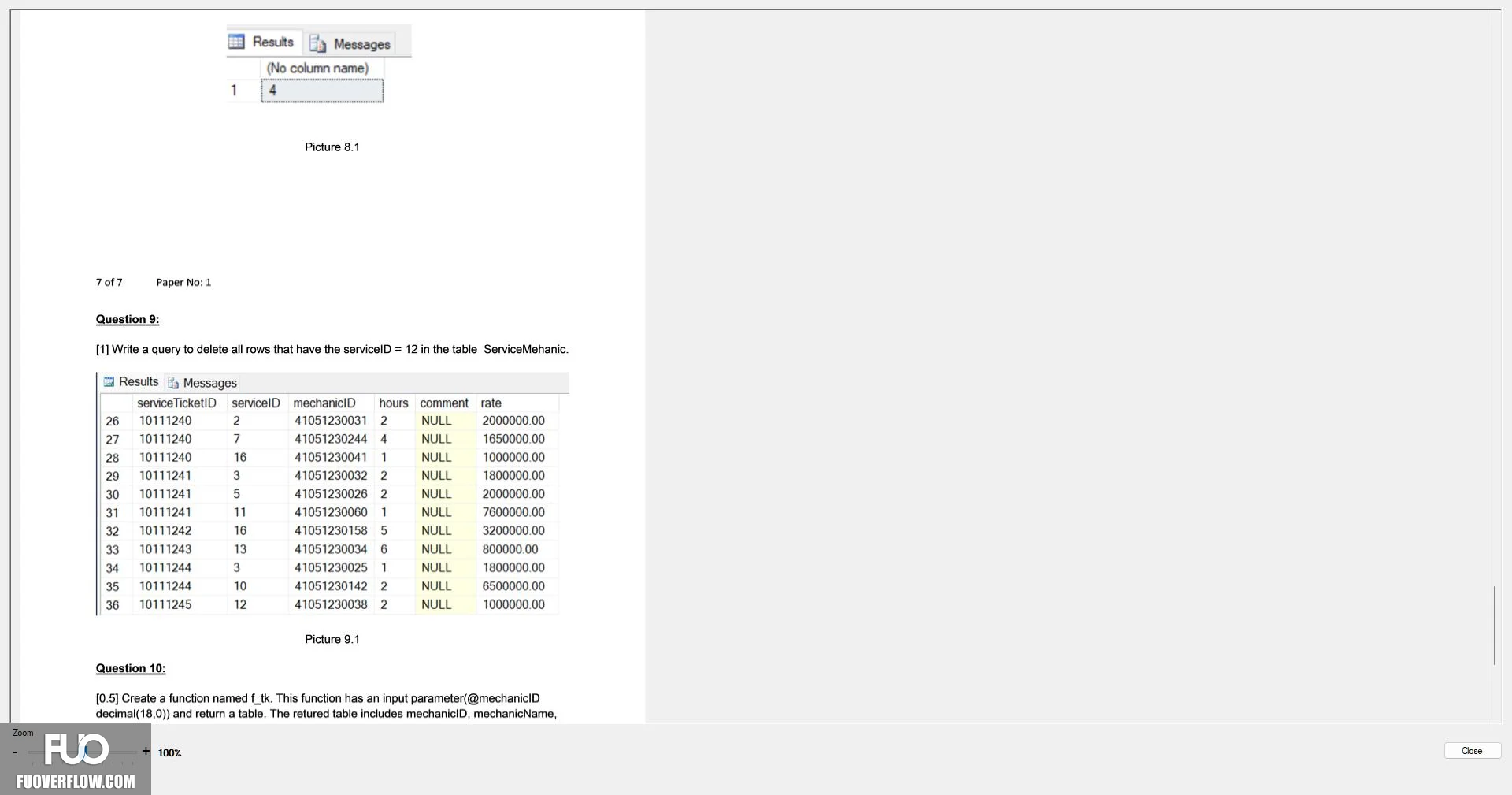Click the Results tab in Picture 9.1

(132, 382)
